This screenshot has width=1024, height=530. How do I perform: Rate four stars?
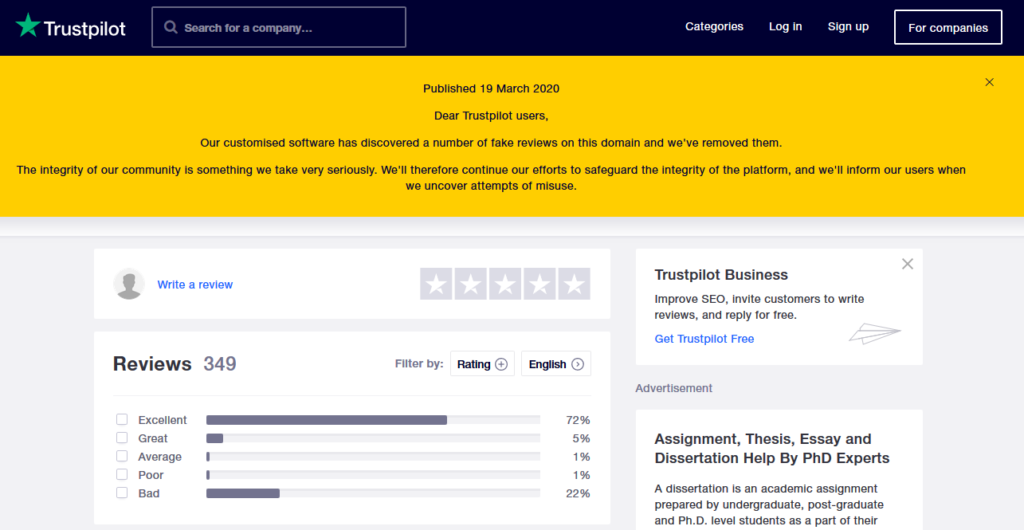click(x=539, y=284)
